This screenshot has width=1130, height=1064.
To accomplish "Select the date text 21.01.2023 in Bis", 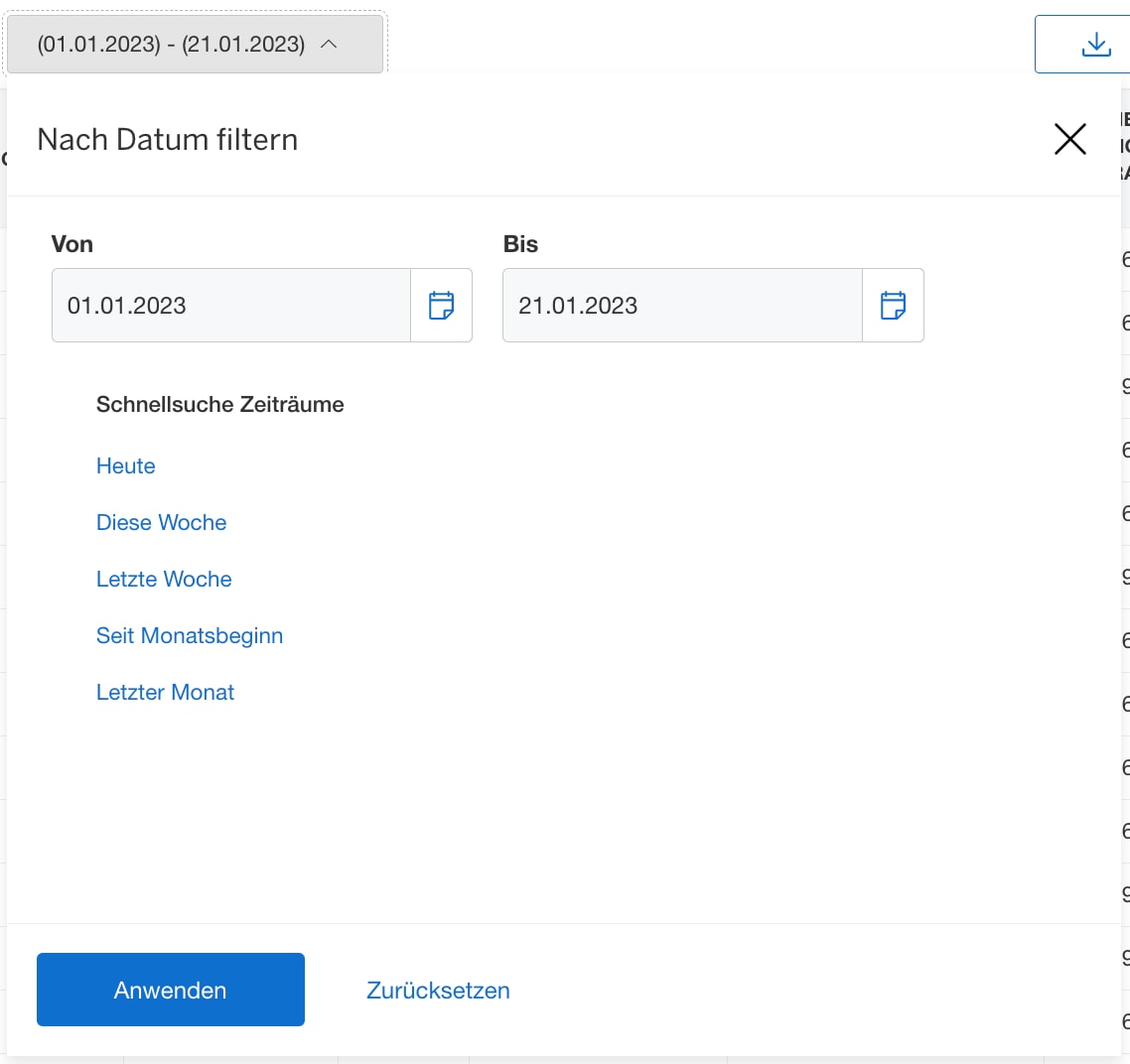I will [x=580, y=305].
